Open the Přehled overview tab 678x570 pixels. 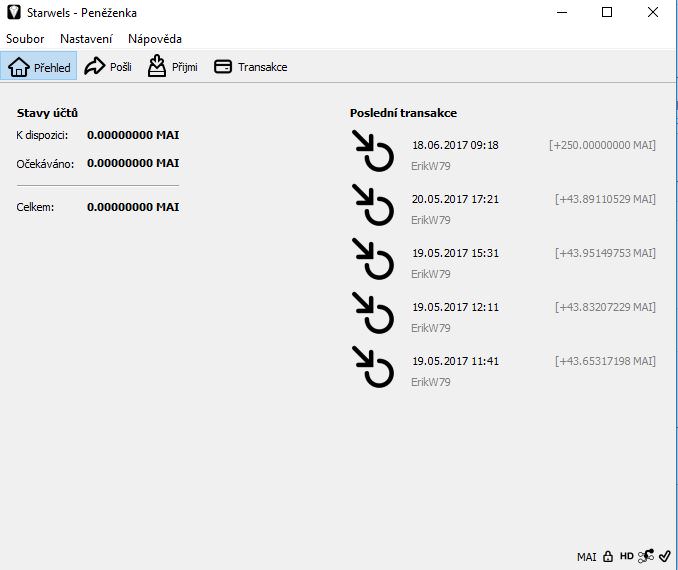point(39,66)
